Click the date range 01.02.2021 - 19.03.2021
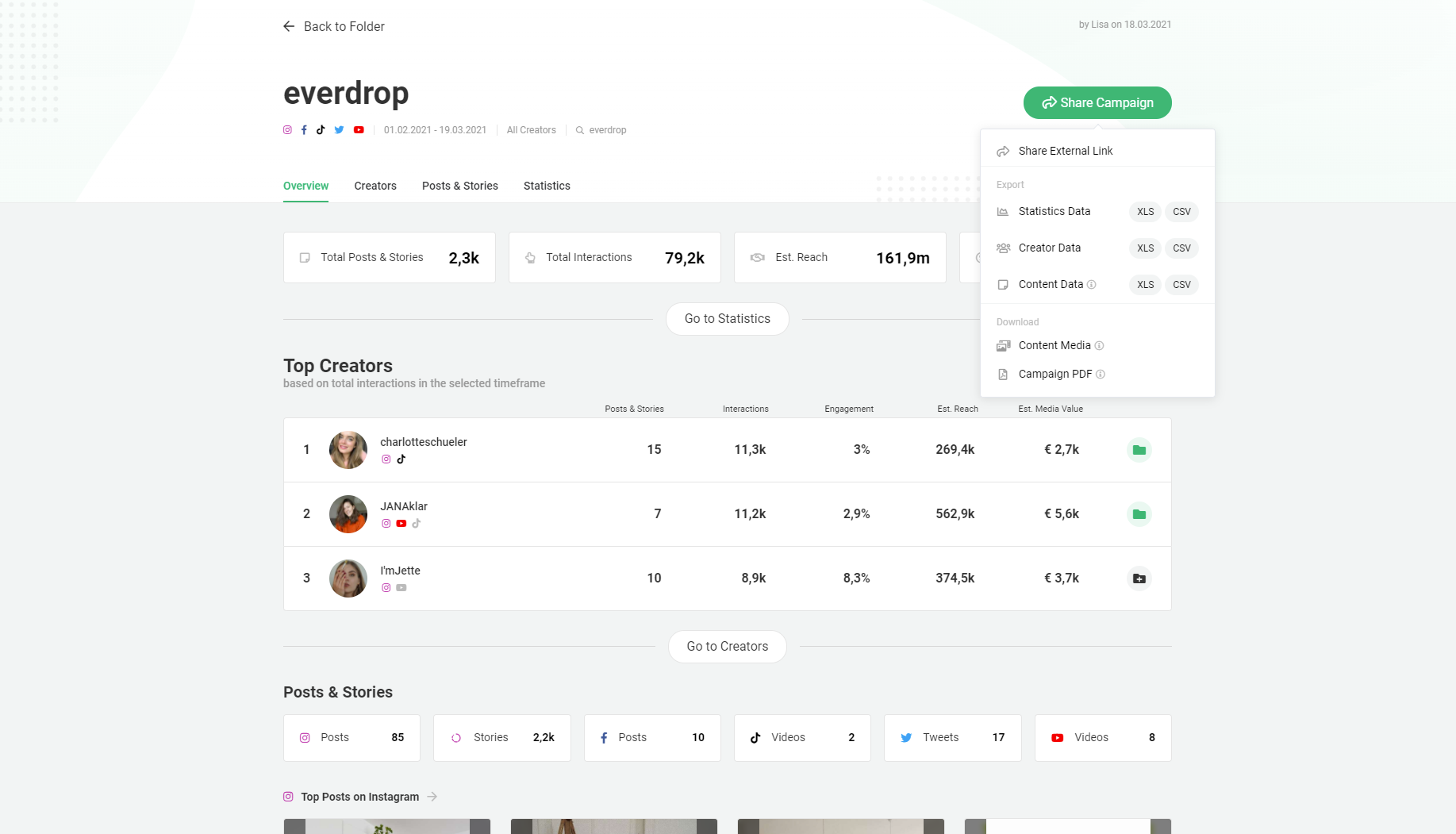The height and width of the screenshot is (834, 1456). [x=435, y=130]
